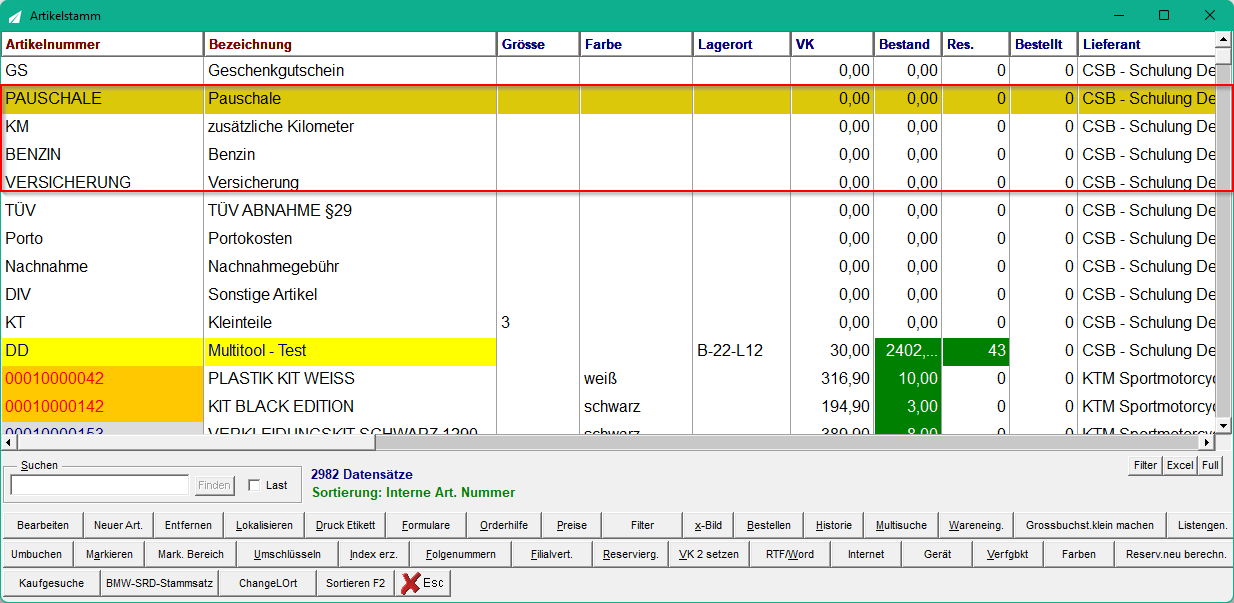Click the Preise button

[x=572, y=525]
